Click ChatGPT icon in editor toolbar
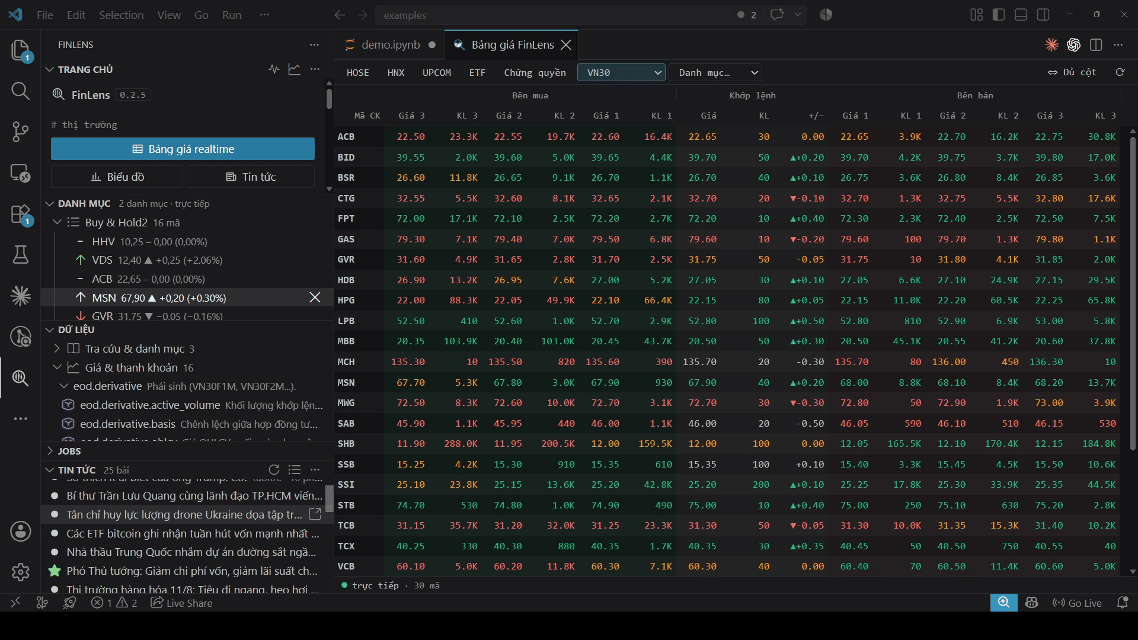Screen dimensions: 1138x640 [1073, 45]
